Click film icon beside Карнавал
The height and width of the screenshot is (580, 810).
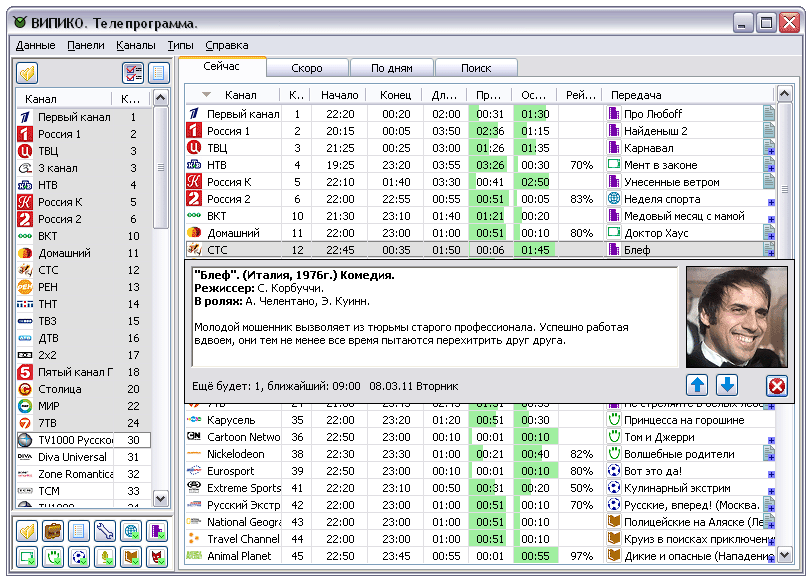tap(614, 148)
